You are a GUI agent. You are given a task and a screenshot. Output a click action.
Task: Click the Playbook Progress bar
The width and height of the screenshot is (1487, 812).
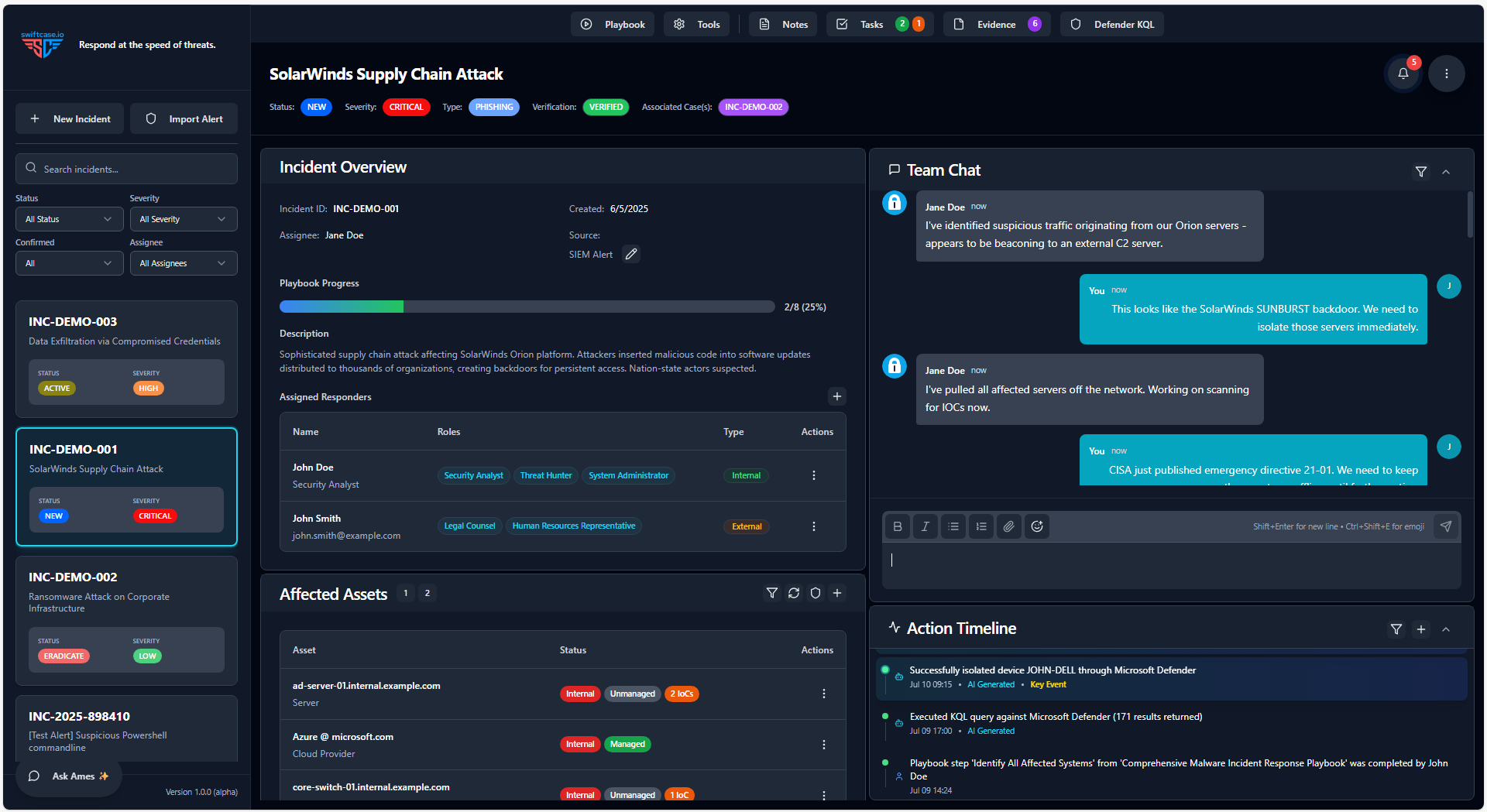pyautogui.click(x=527, y=307)
